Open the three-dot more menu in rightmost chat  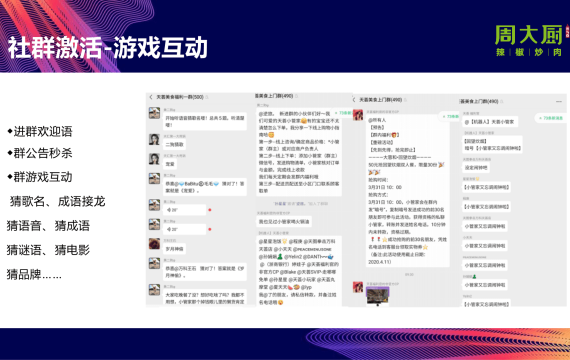tap(559, 101)
